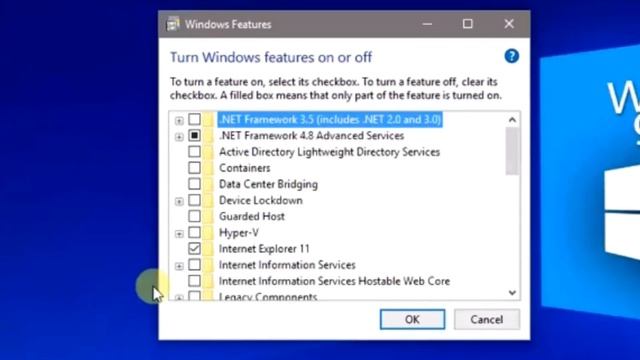
Task: Expand the Device Lockdown node
Action: [x=179, y=201]
